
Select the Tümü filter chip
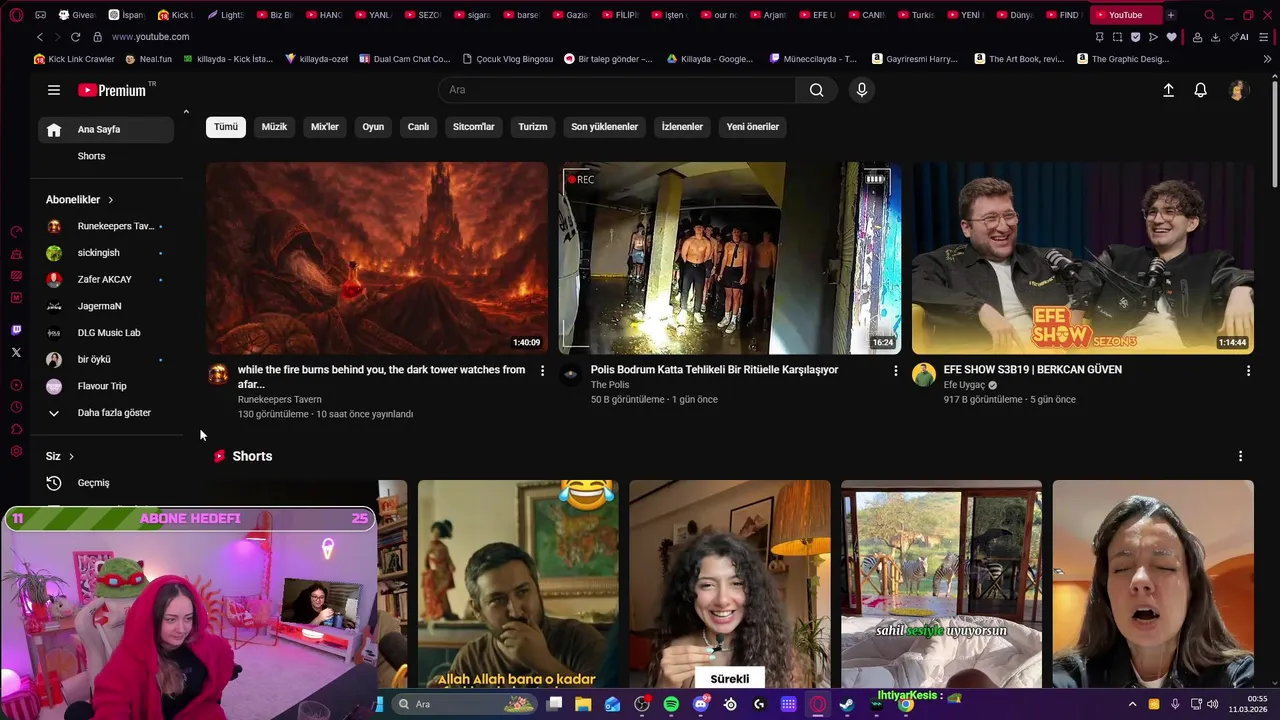(x=226, y=127)
